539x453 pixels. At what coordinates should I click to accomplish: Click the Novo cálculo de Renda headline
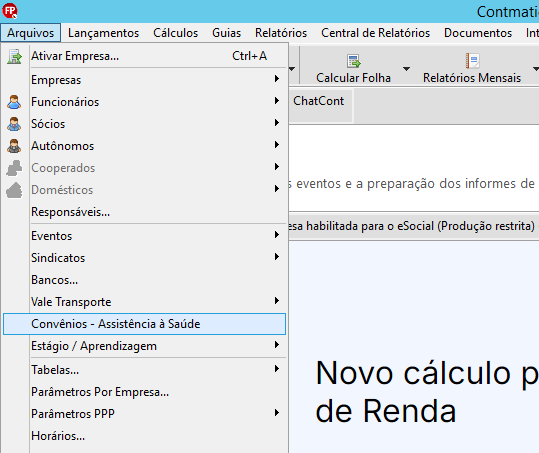pos(426,392)
